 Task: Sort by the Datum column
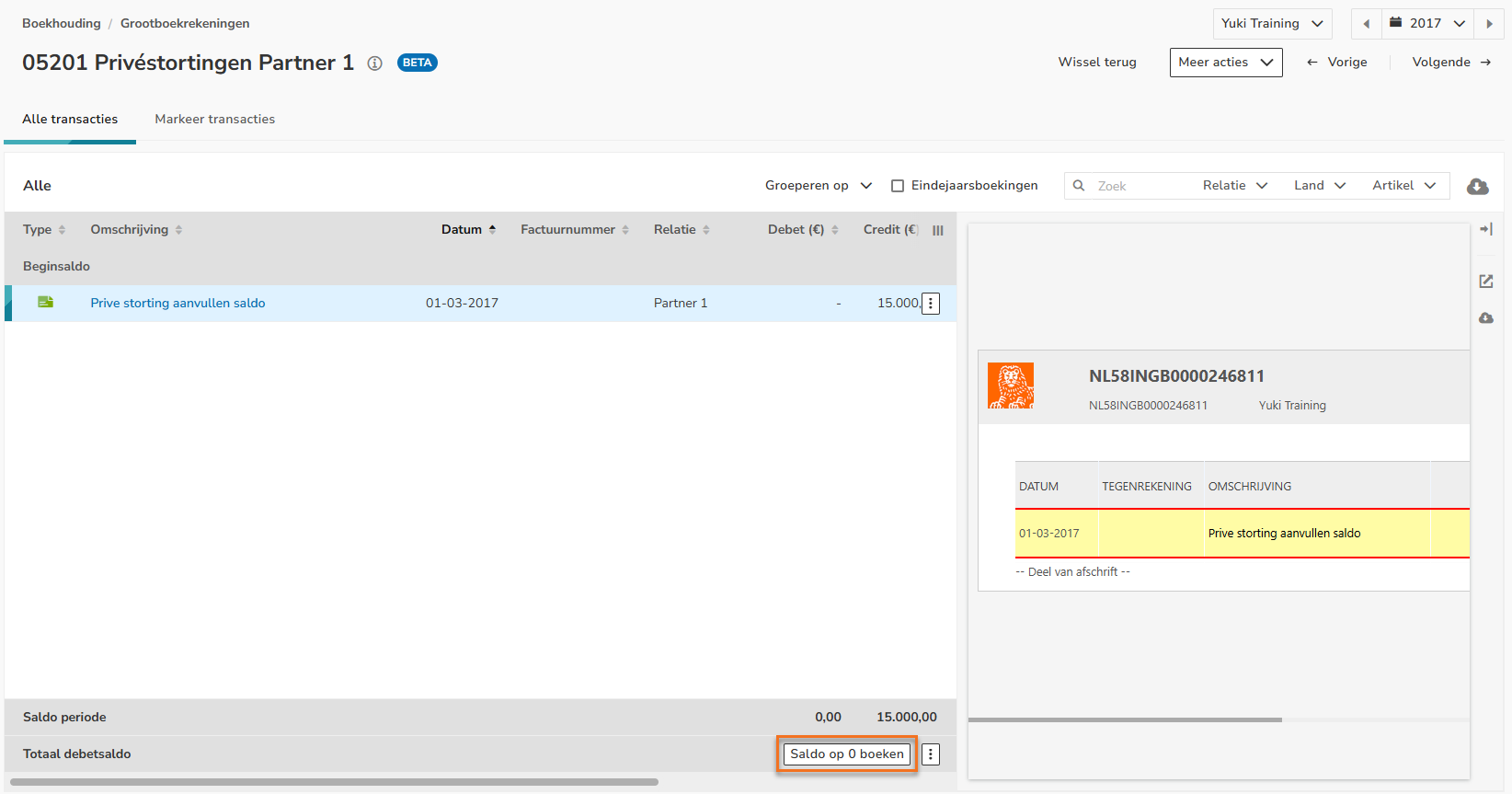pyautogui.click(x=469, y=230)
